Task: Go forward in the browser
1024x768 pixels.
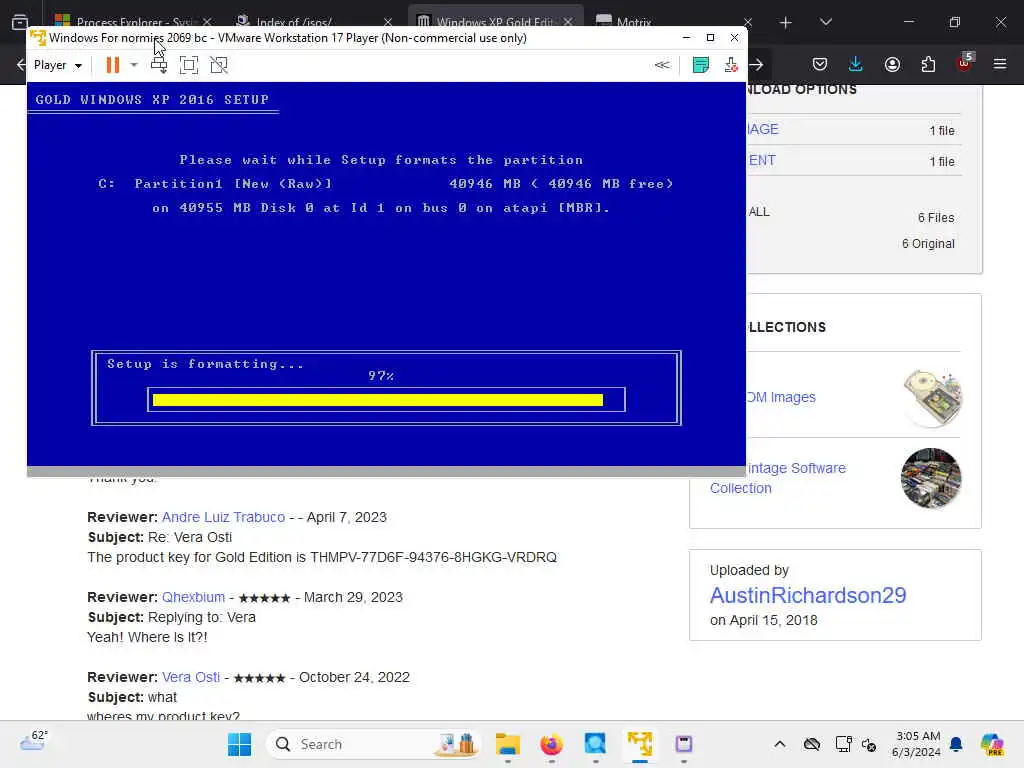Action: [756, 64]
